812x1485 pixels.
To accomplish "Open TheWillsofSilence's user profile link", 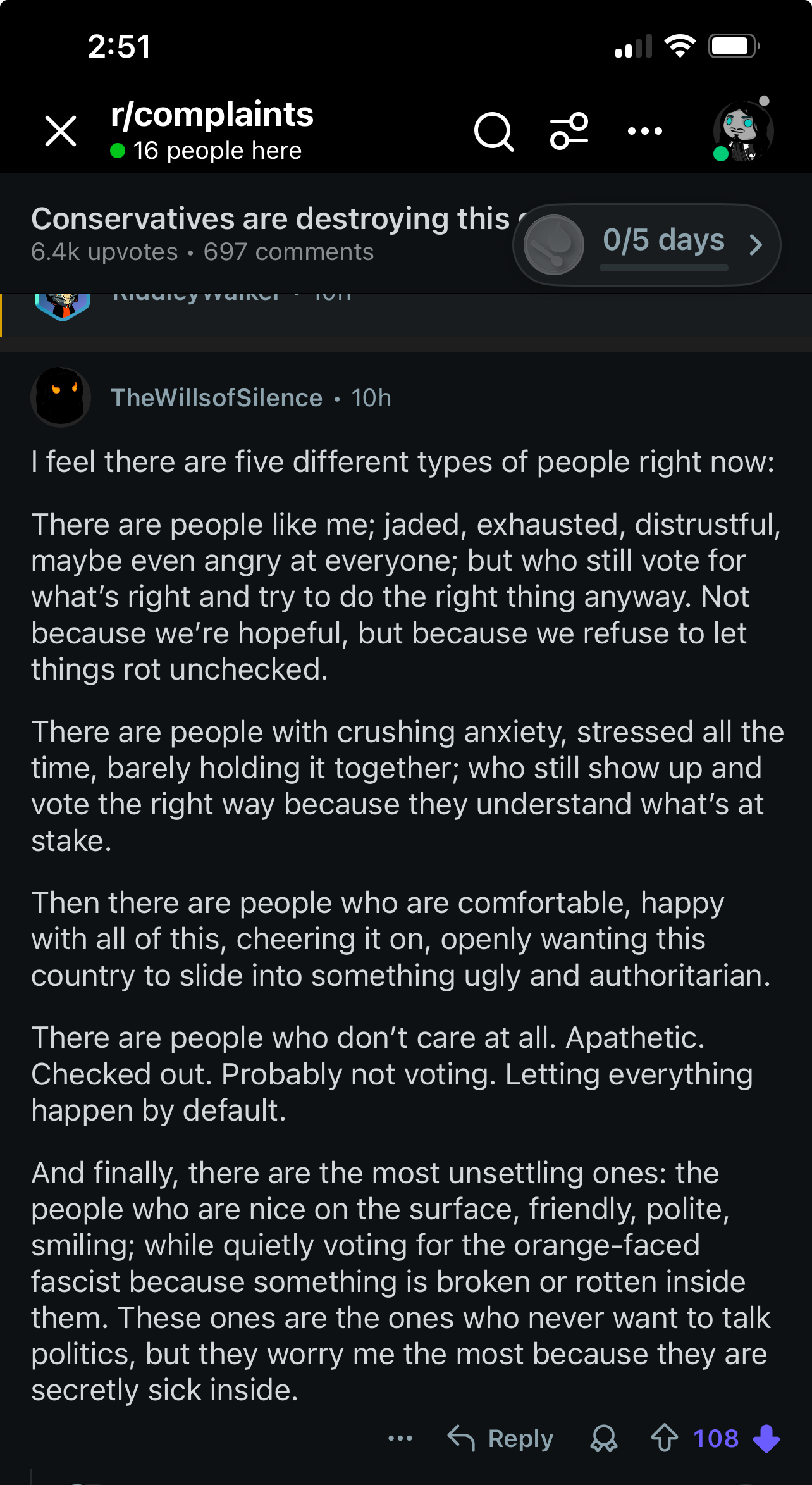I will click(216, 398).
